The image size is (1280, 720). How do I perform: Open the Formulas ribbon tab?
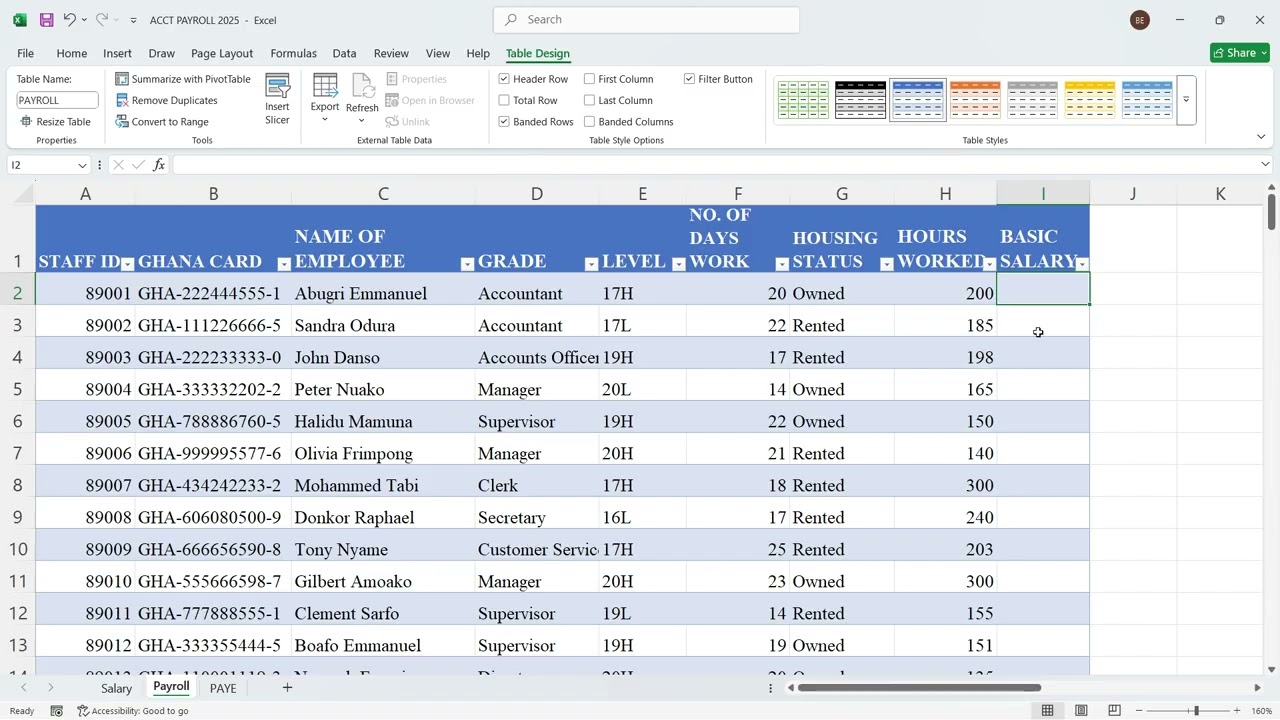tap(293, 53)
